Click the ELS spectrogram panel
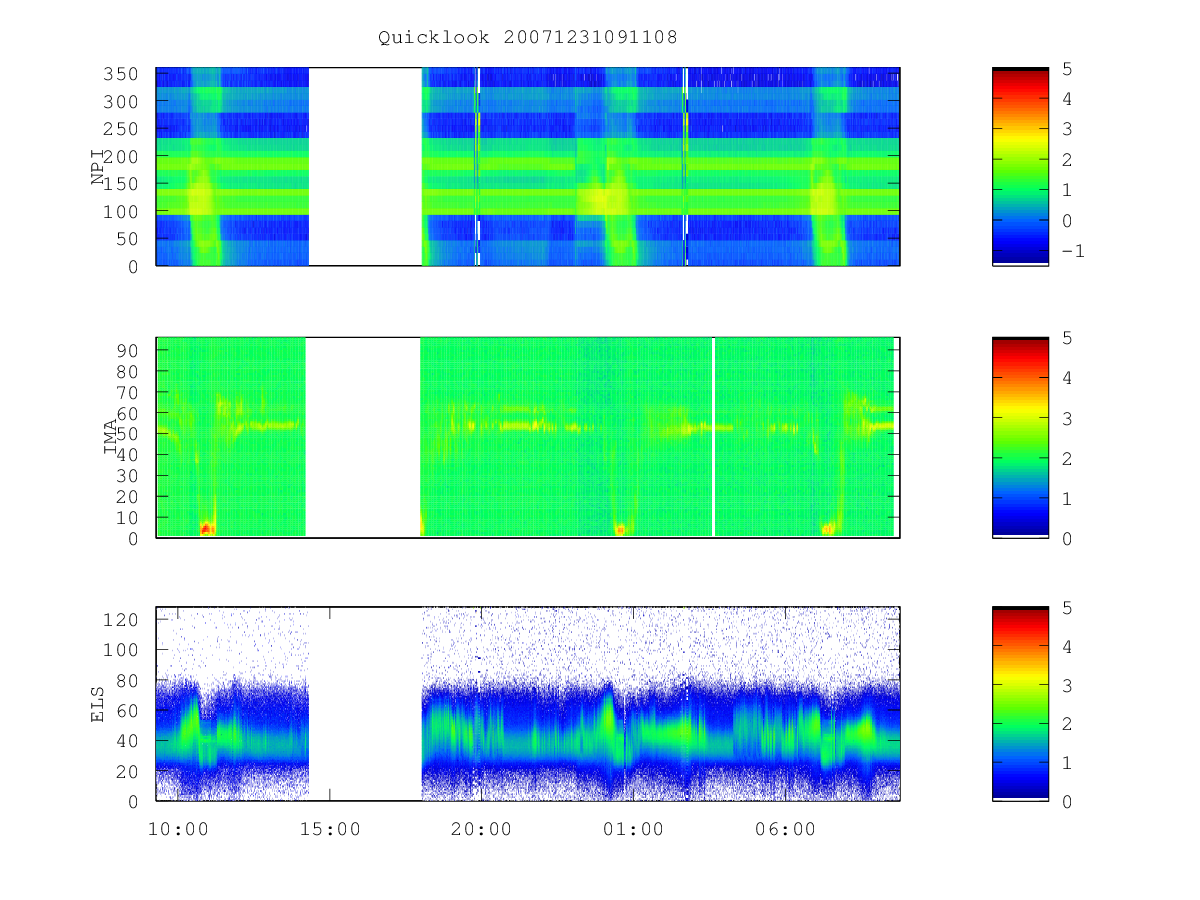 click(x=528, y=704)
